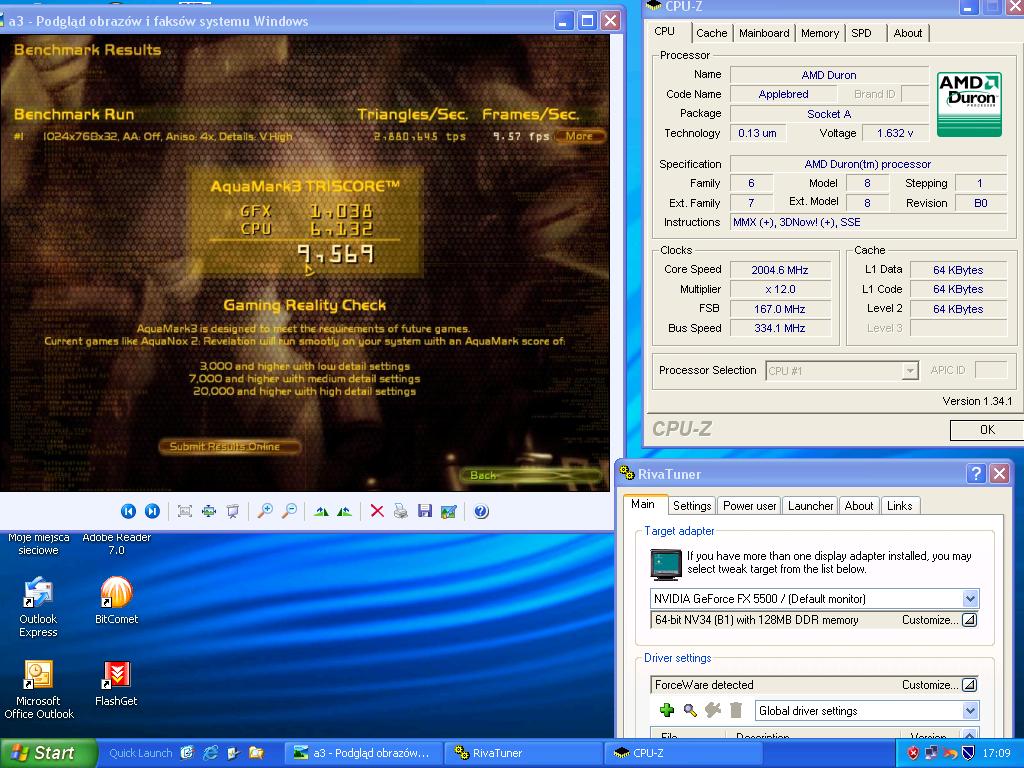The height and width of the screenshot is (768, 1024).
Task: Click the RivaTuner help question mark button
Action: [976, 473]
